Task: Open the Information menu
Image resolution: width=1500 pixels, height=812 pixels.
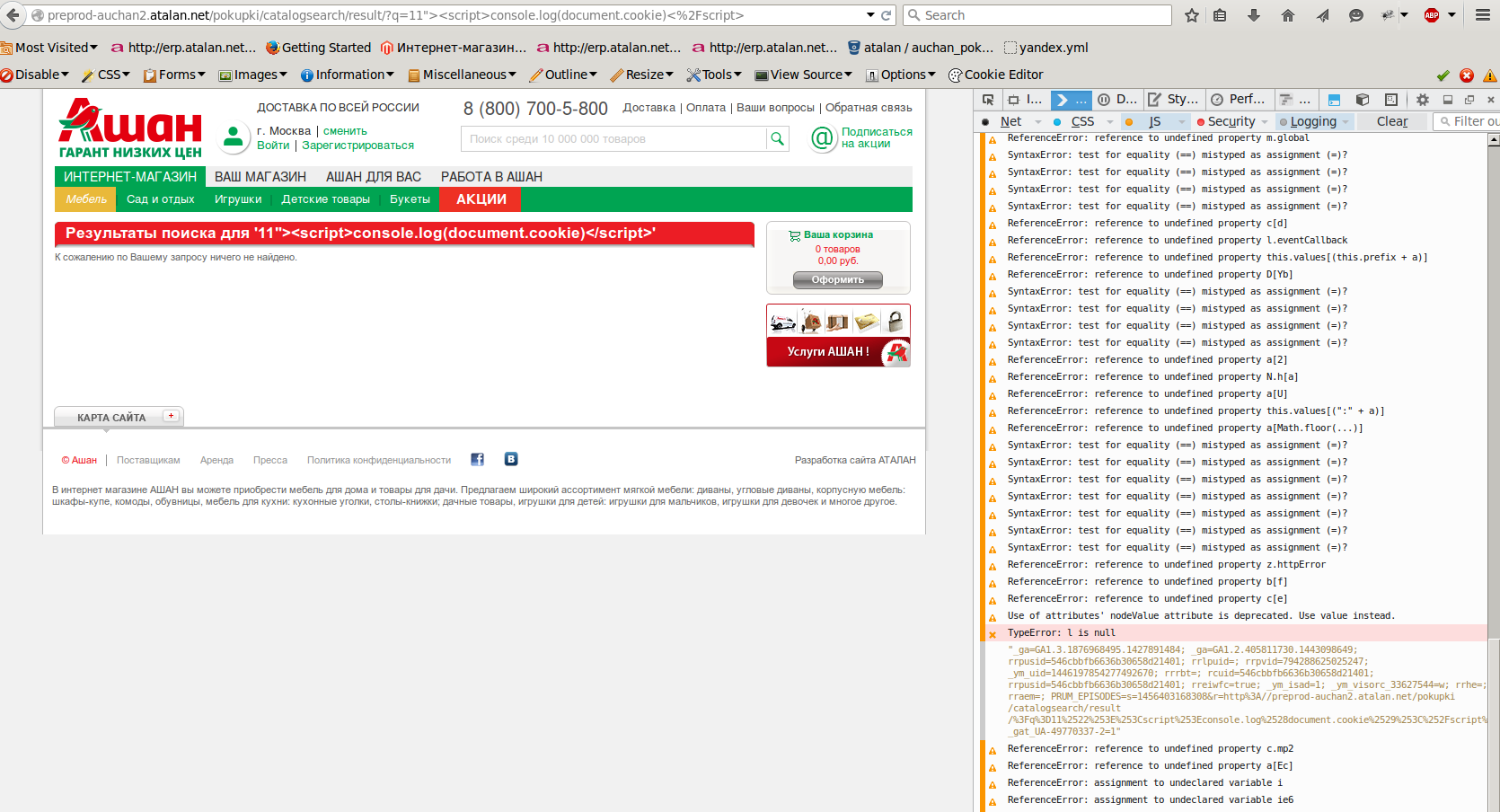Action: pyautogui.click(x=348, y=75)
